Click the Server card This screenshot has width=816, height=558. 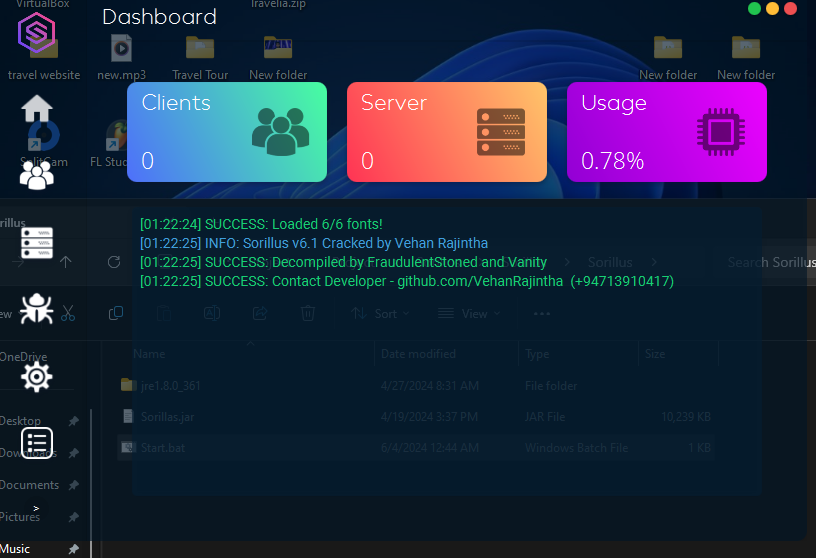coord(447,132)
